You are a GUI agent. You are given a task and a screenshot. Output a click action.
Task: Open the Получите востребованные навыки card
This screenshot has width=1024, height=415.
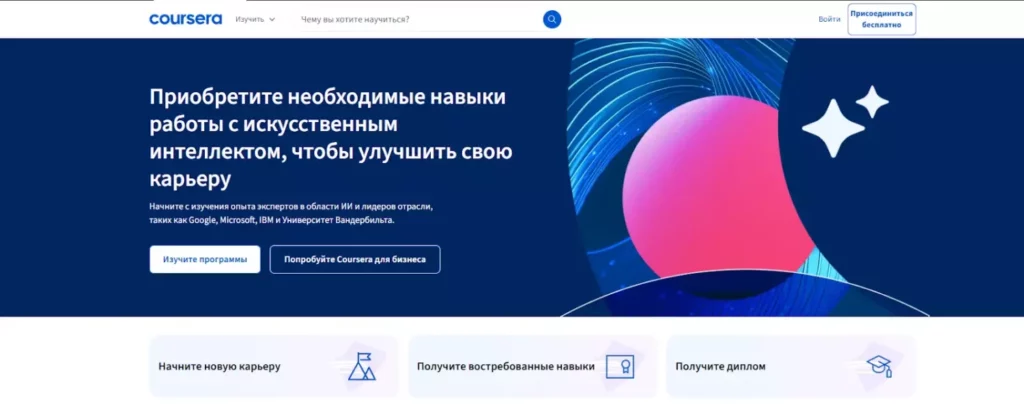(x=532, y=366)
